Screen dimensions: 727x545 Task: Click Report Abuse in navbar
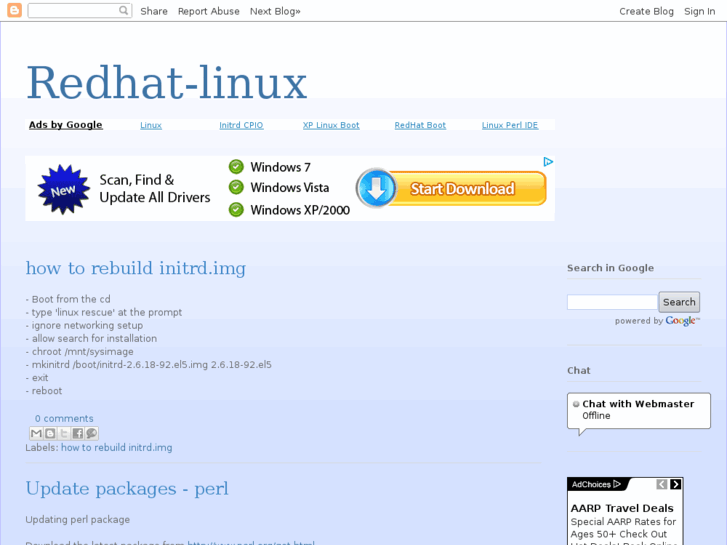point(209,11)
